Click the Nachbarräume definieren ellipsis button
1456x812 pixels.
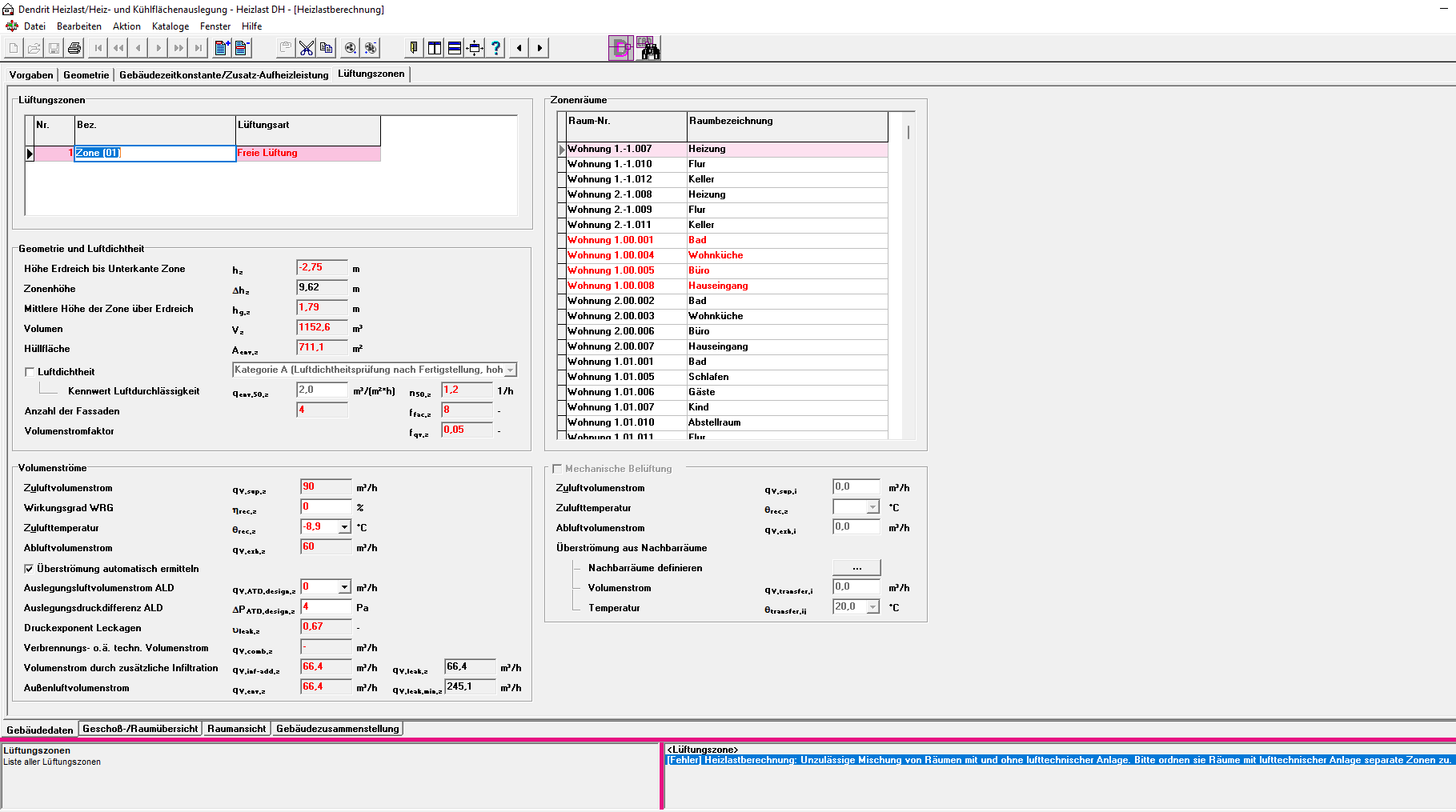pos(856,567)
